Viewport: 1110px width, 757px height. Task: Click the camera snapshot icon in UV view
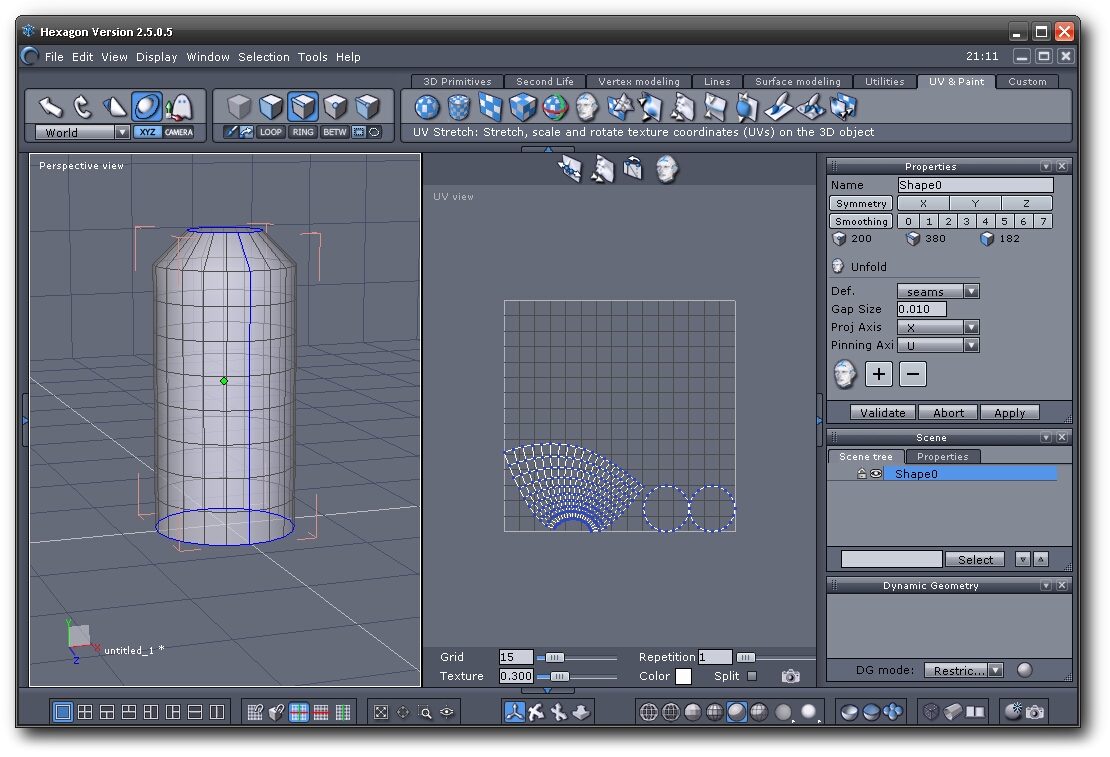coord(791,677)
